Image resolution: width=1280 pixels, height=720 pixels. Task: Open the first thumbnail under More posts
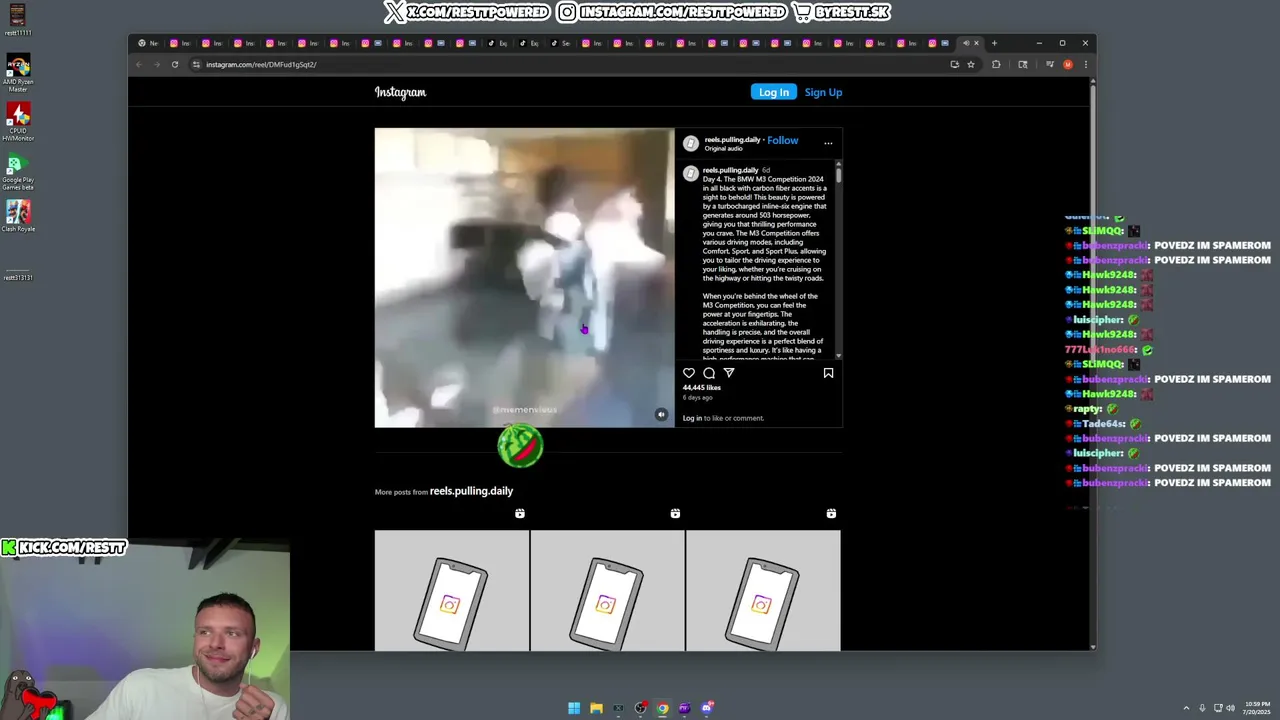point(452,590)
